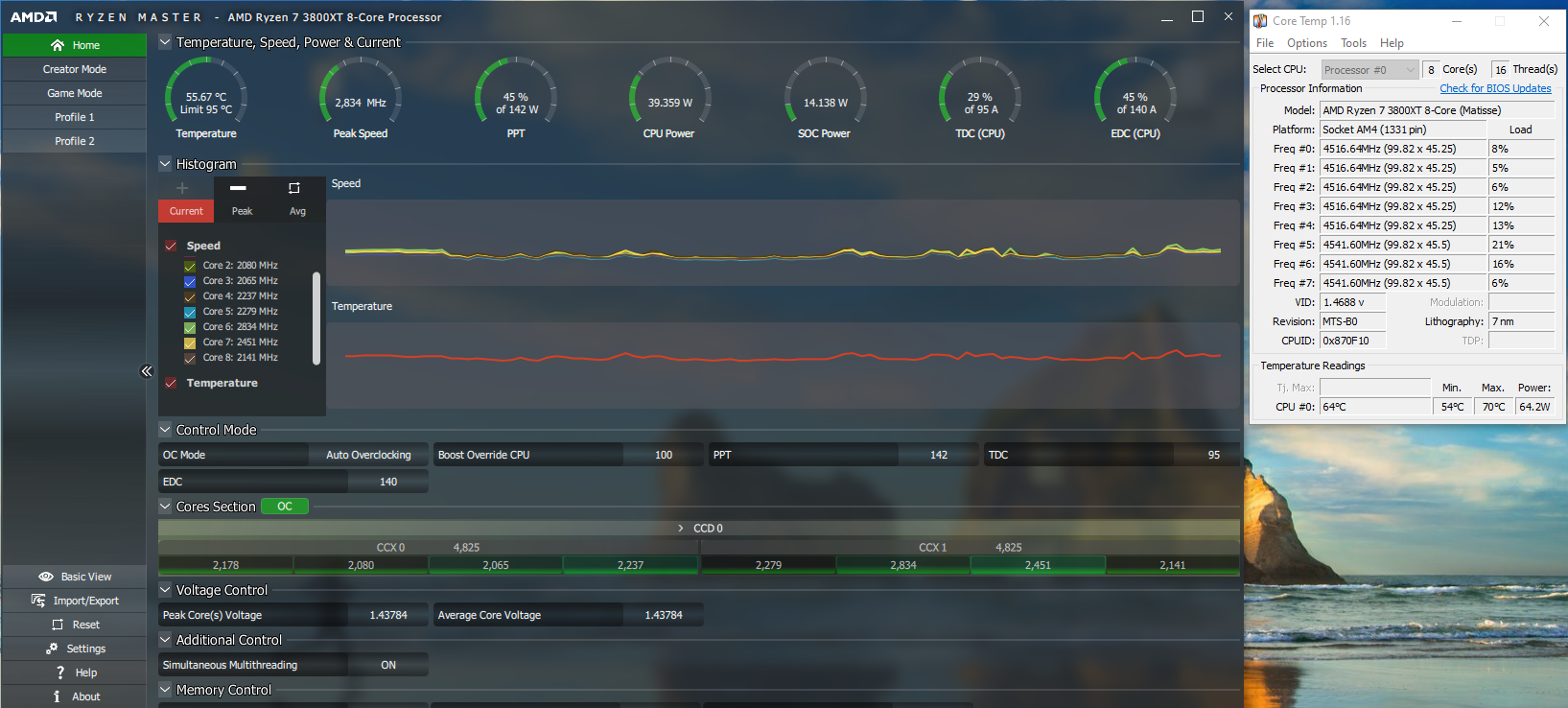This screenshot has height=708, width=1568.
Task: Toggle the Core 7: 2451 MHz checkbox
Action: pyautogui.click(x=190, y=342)
